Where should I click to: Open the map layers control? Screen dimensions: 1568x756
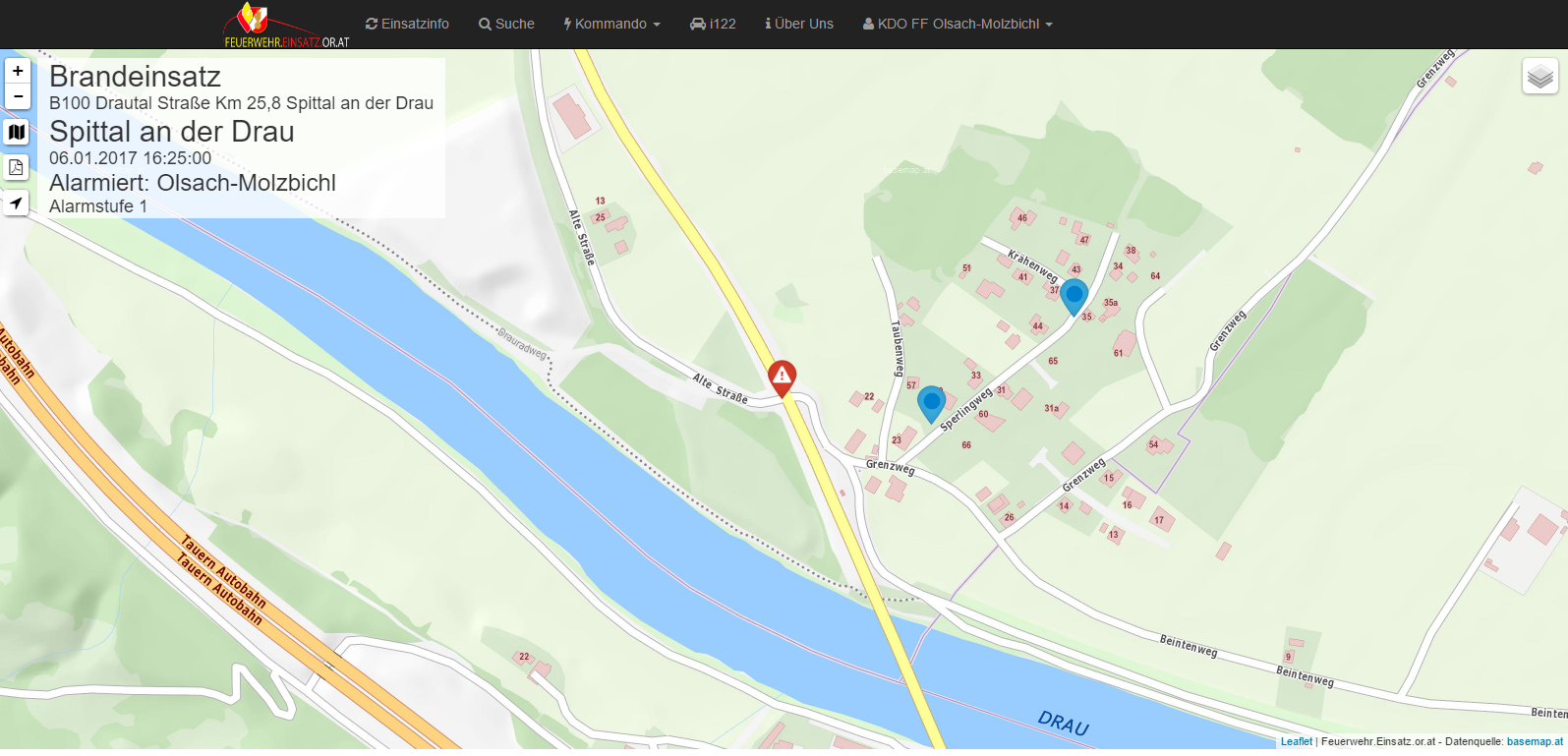(x=1539, y=76)
